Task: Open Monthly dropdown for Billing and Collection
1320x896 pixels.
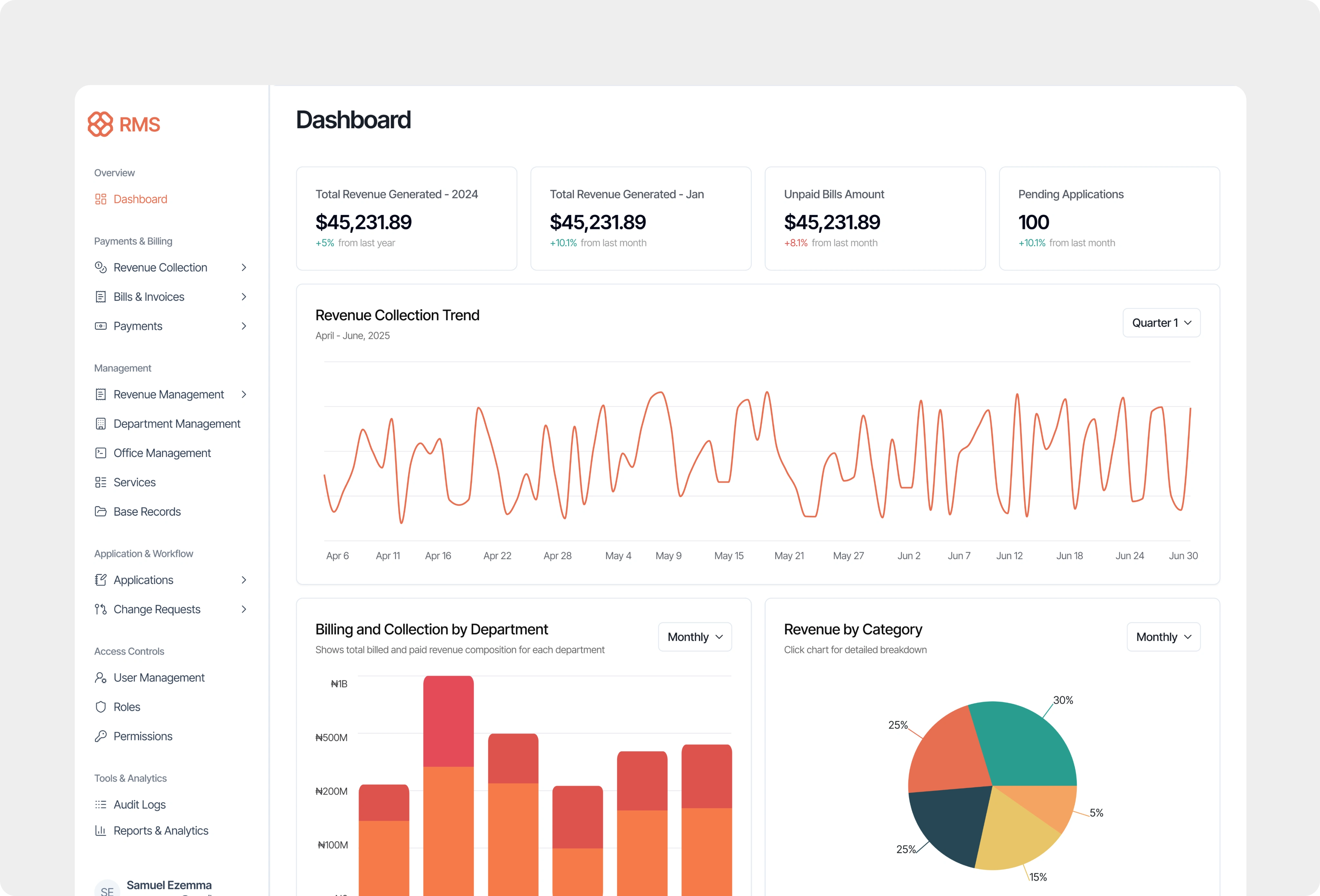Action: pos(695,637)
